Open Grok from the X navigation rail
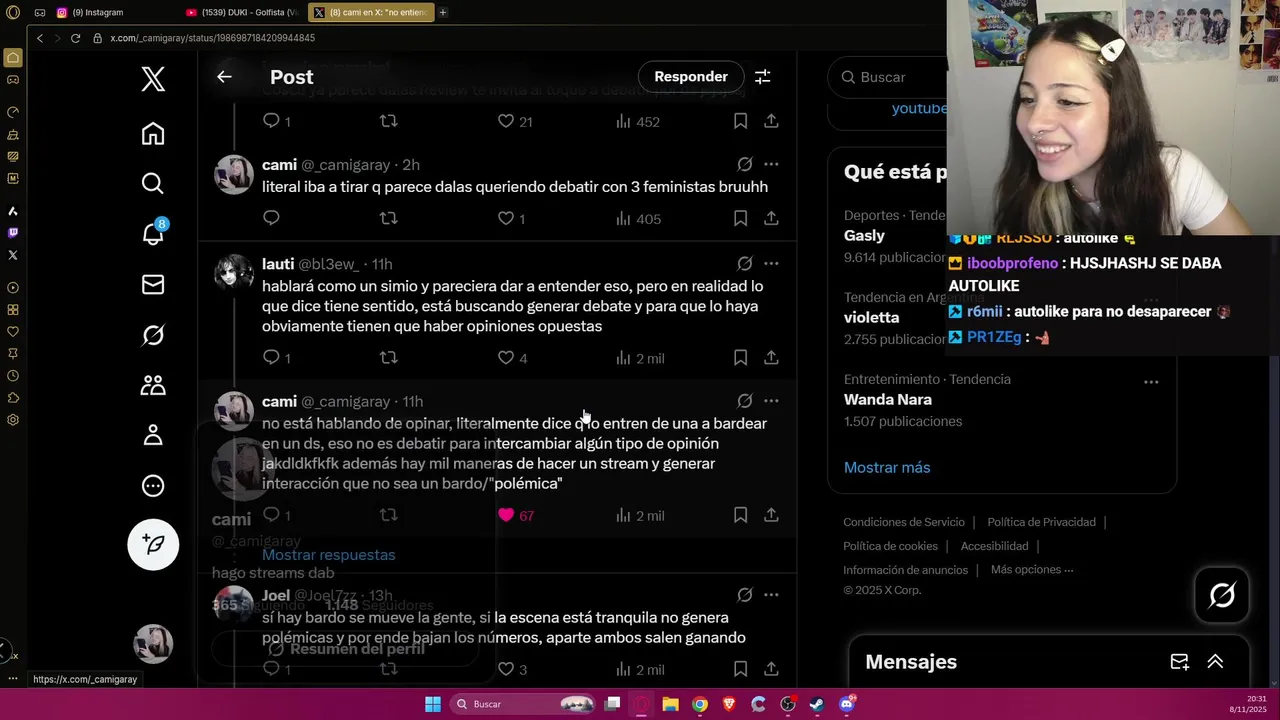The height and width of the screenshot is (720, 1280). 153,335
